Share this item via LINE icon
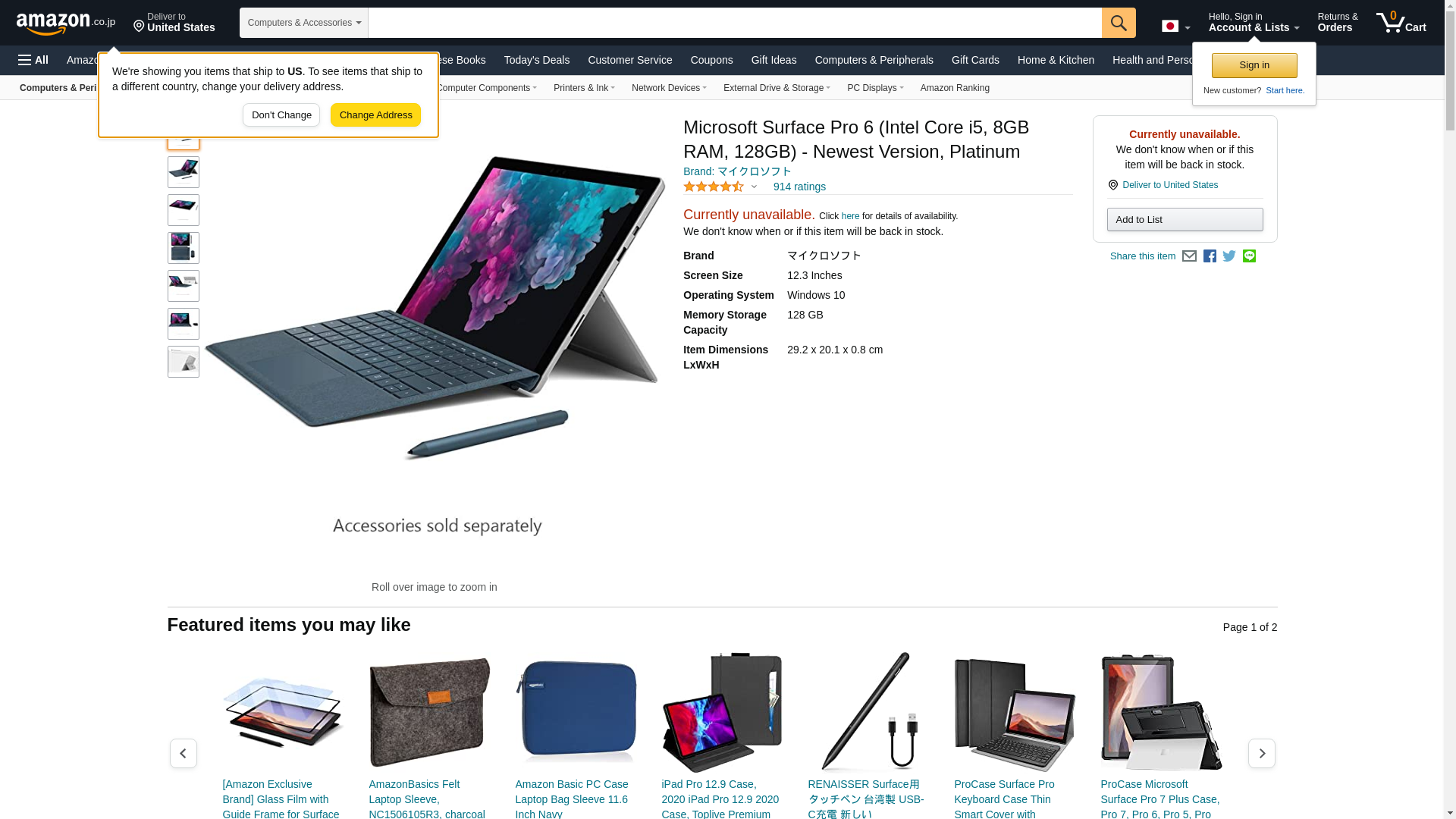The width and height of the screenshot is (1456, 819). coord(1249,256)
